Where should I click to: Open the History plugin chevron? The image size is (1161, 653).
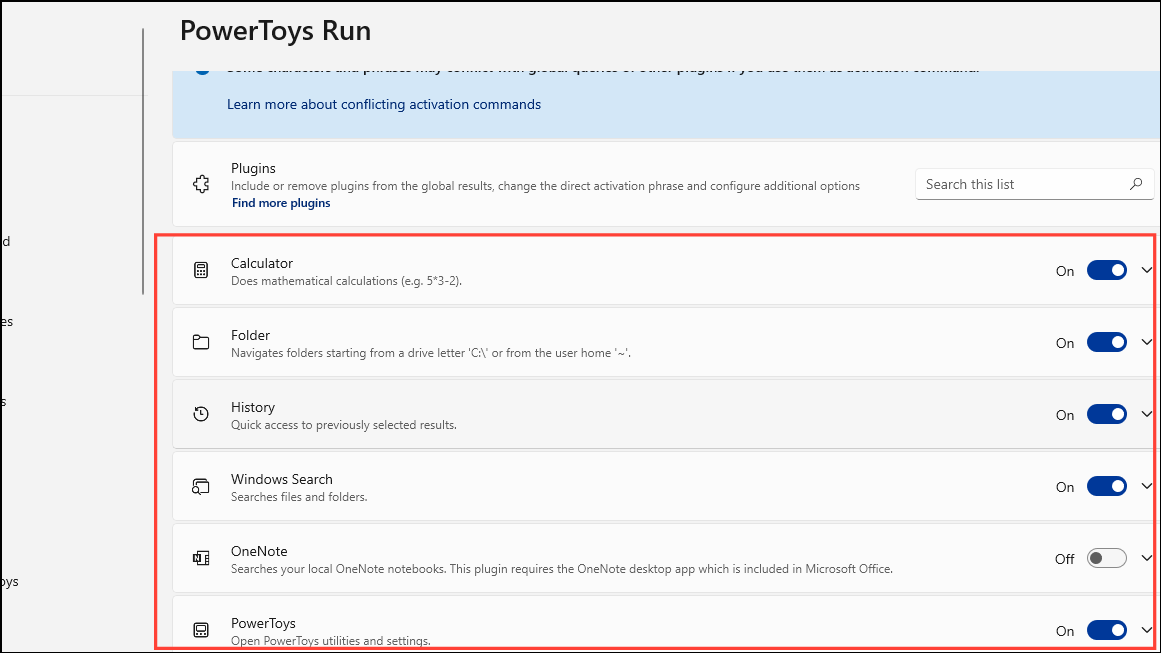click(1146, 414)
